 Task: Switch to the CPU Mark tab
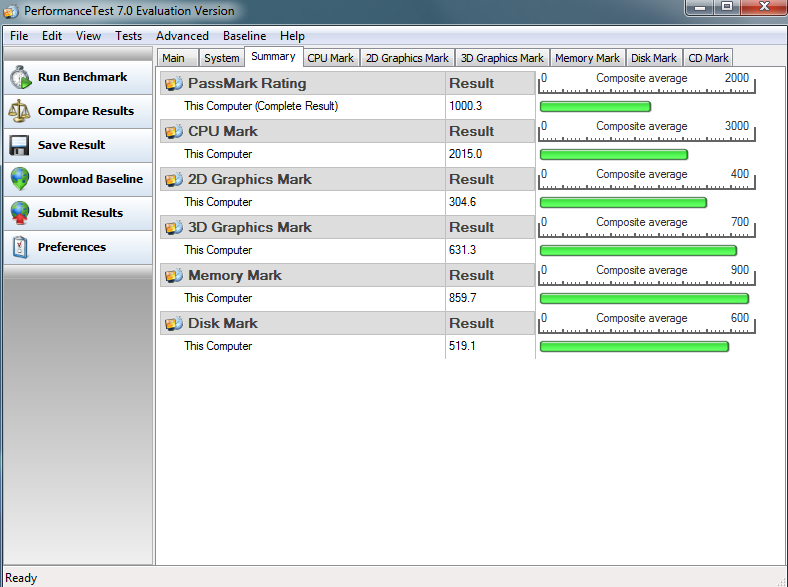pos(331,58)
